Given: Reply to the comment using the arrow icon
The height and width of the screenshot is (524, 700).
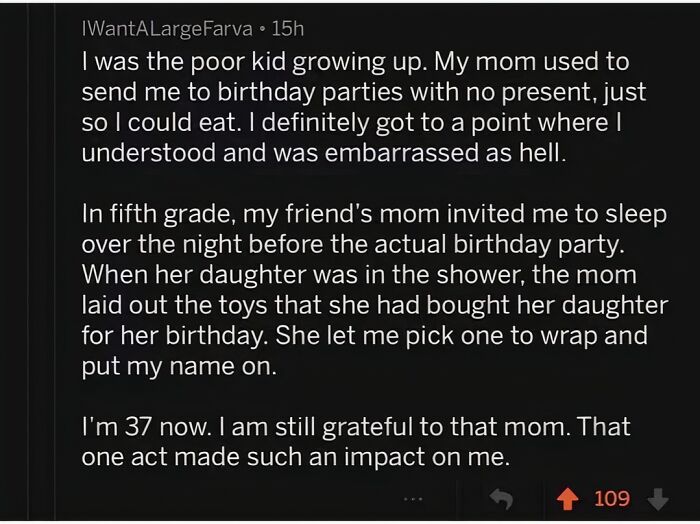Looking at the screenshot, I should click(x=501, y=498).
